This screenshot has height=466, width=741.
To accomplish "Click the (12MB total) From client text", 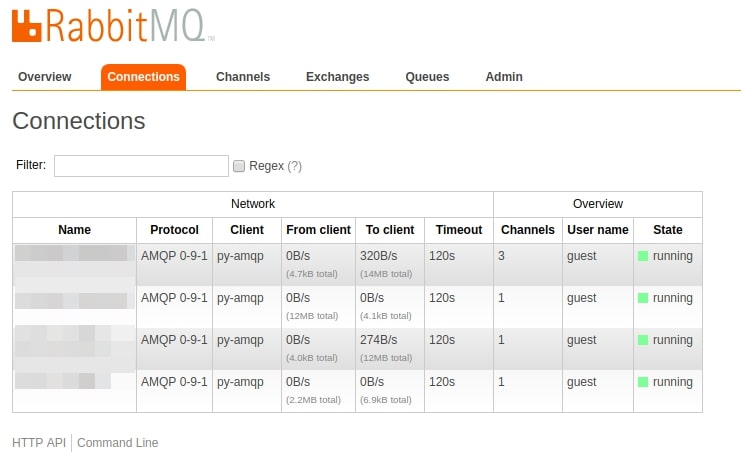I will tap(312, 316).
